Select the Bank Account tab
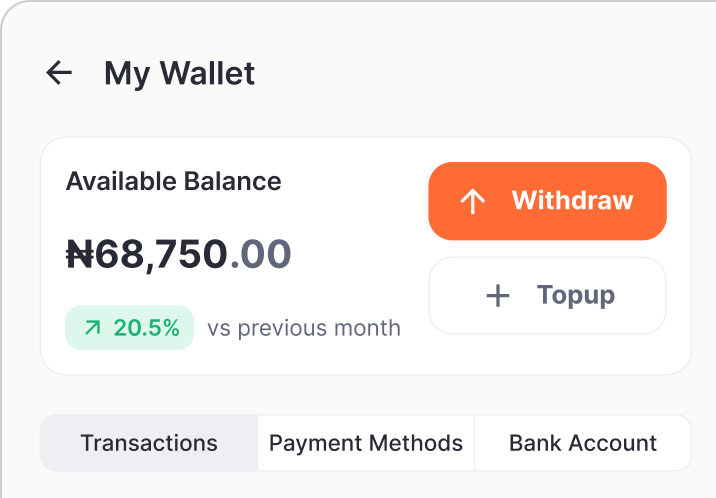Screen dimensions: 716x498 coord(583,443)
